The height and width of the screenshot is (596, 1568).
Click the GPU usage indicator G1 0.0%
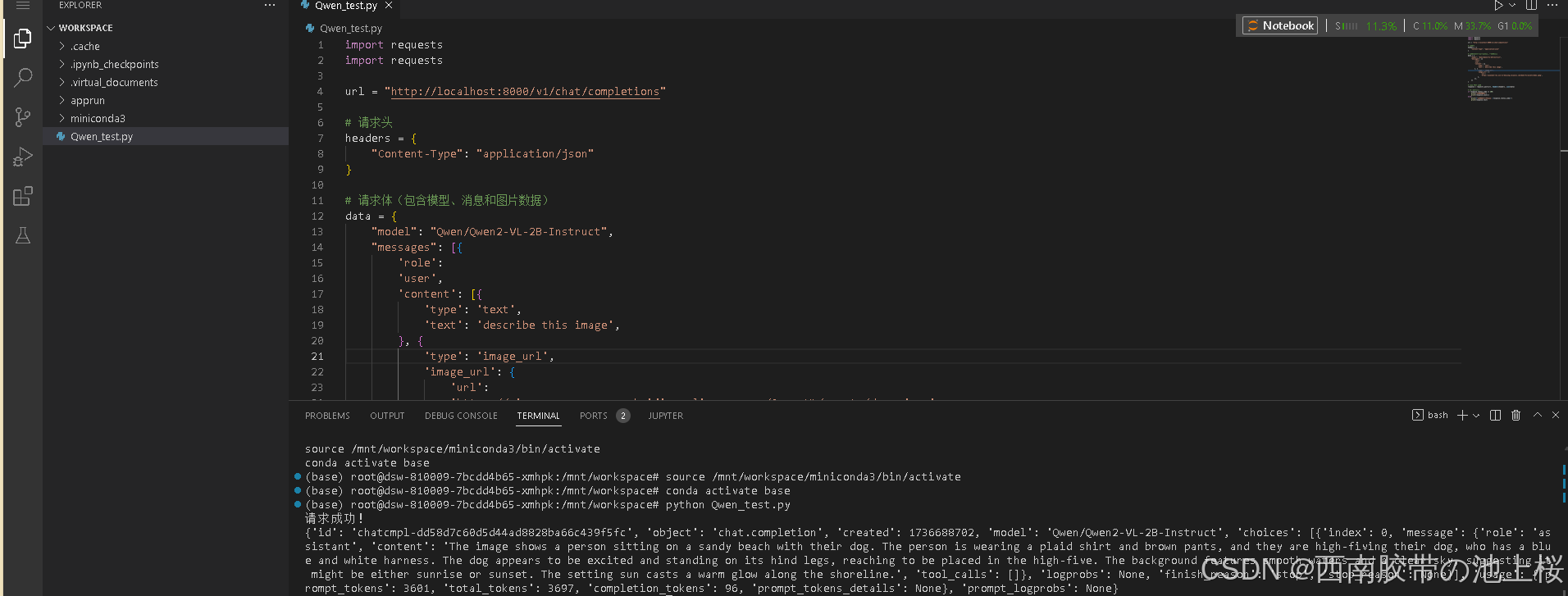(1515, 26)
